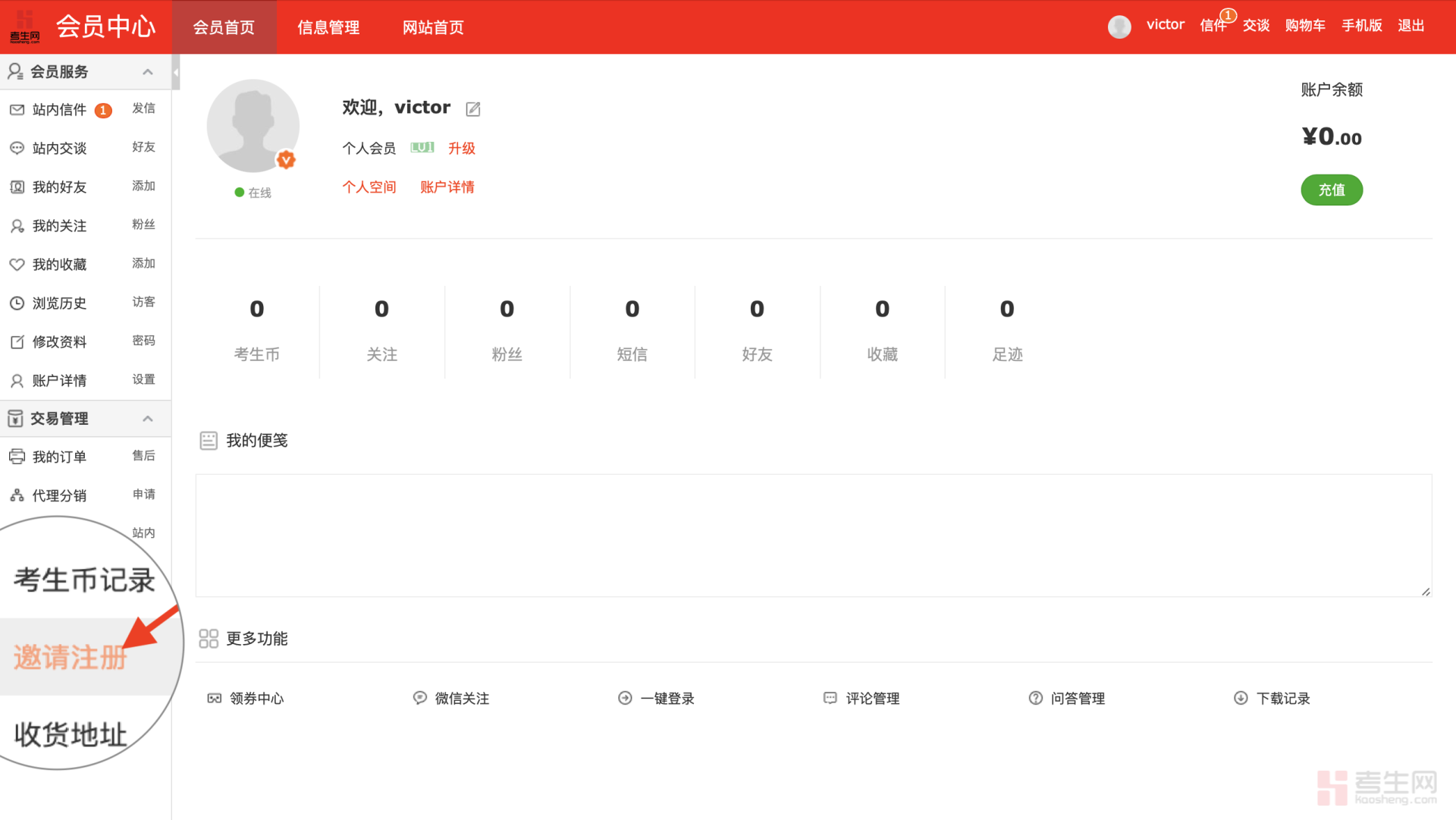Image resolution: width=1456 pixels, height=820 pixels.
Task: Click the edit pencil icon beside victor
Action: pyautogui.click(x=473, y=109)
